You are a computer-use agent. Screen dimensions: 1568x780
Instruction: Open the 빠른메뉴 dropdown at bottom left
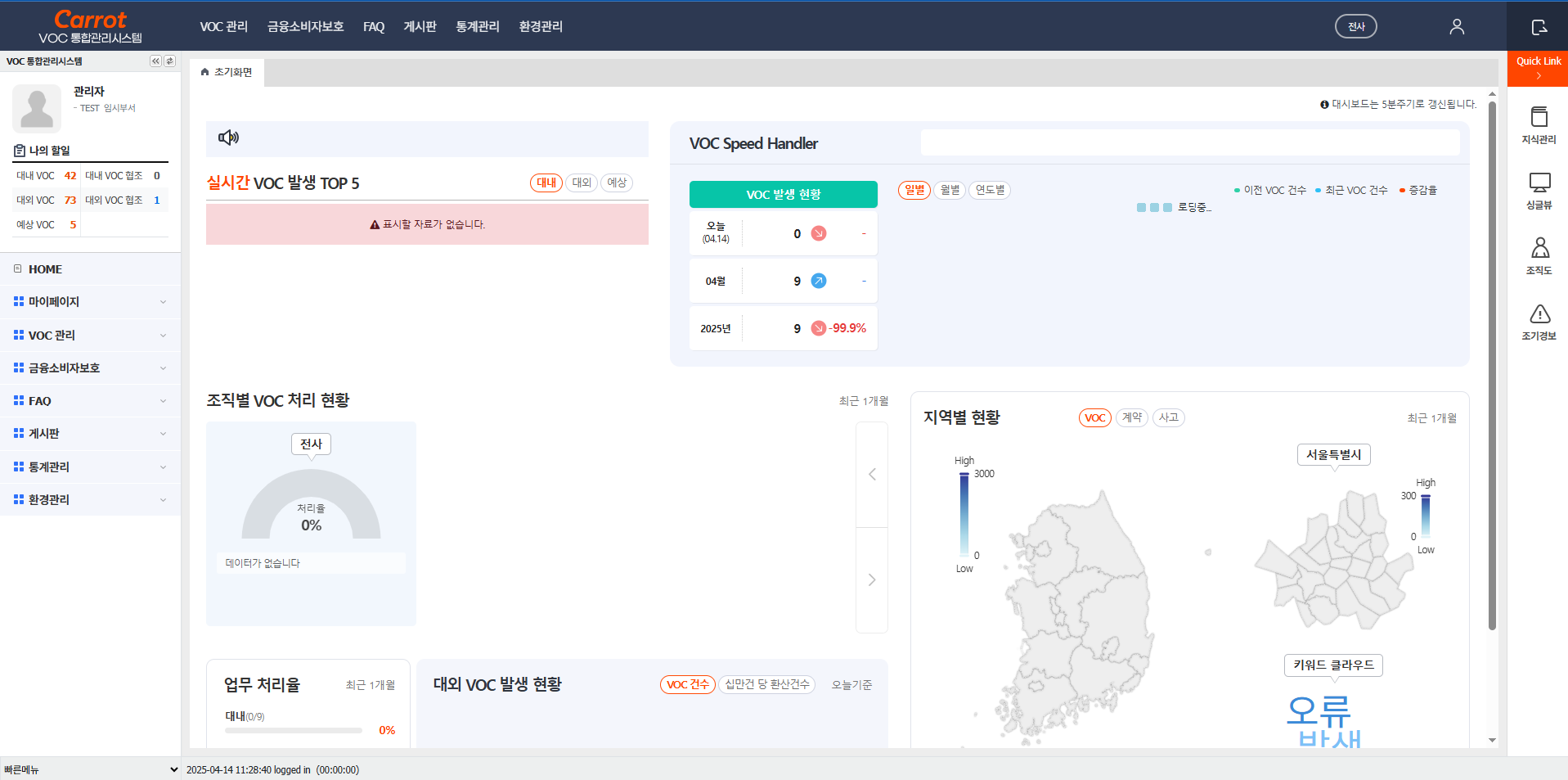coord(90,769)
